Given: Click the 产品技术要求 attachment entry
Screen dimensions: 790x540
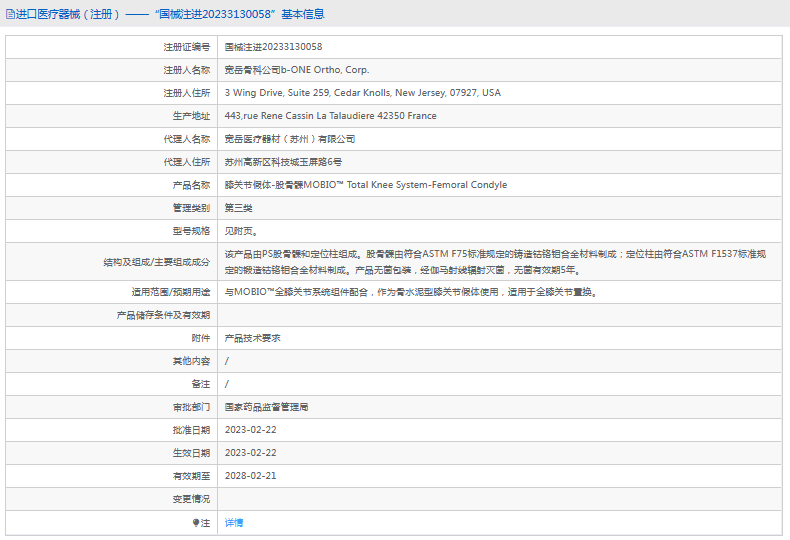Looking at the screenshot, I should pos(252,338).
